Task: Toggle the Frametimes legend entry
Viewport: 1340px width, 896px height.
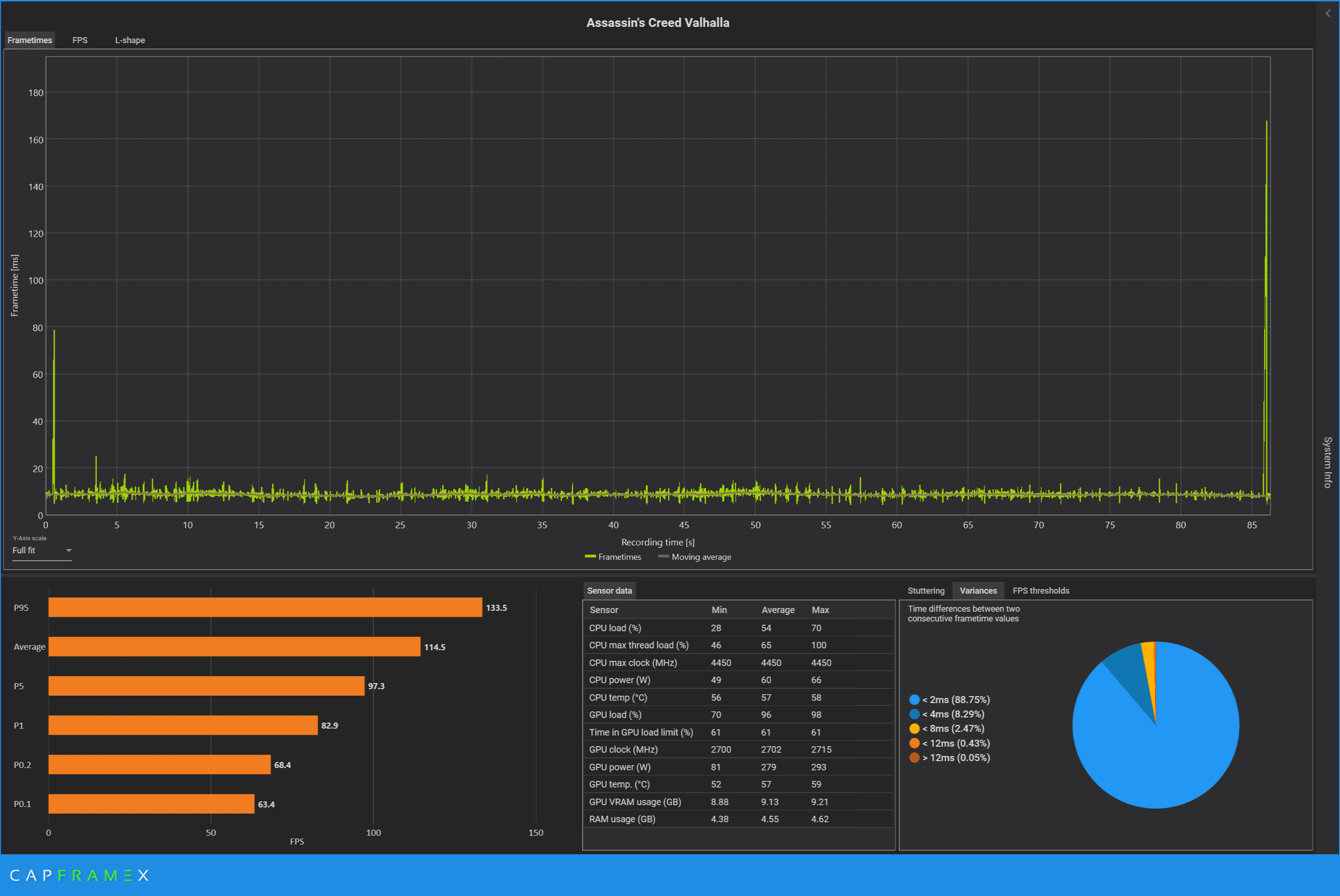Action: coord(613,557)
